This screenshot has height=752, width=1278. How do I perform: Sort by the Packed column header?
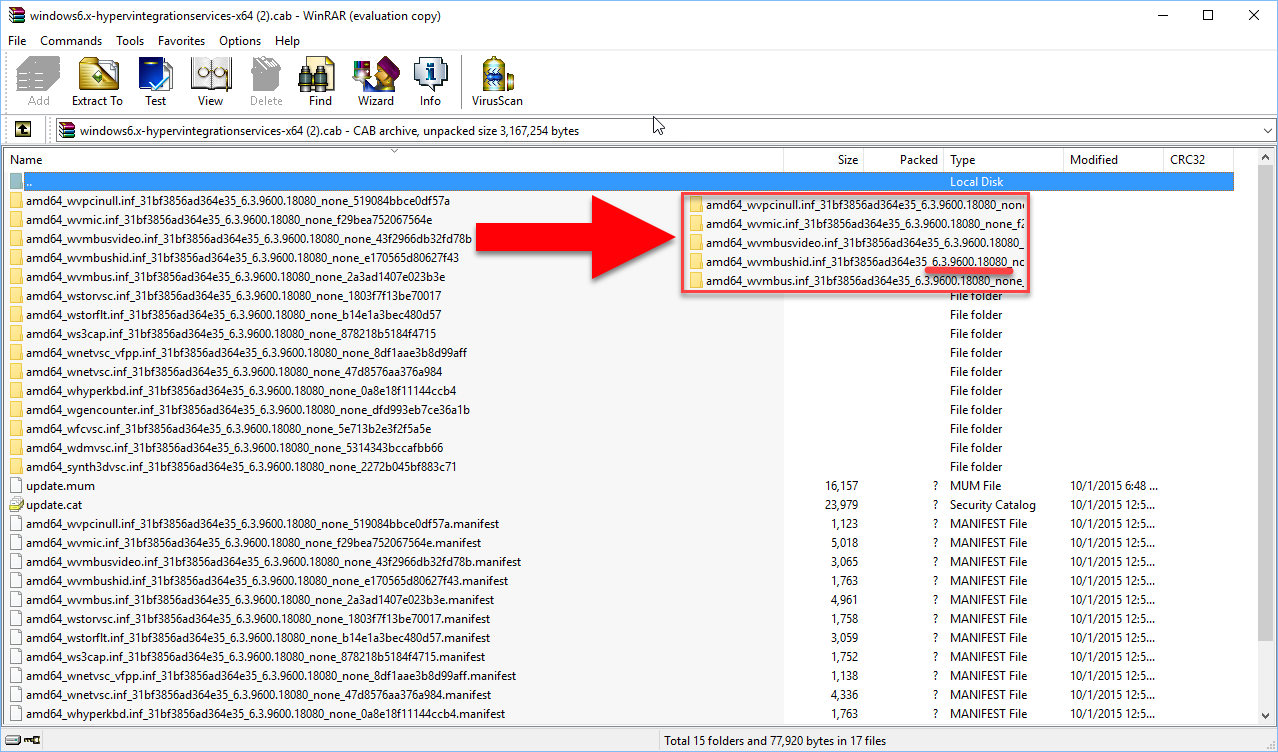point(903,160)
